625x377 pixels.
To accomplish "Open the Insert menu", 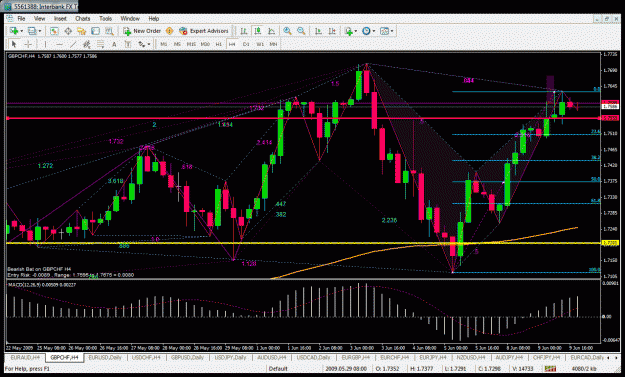I will (60, 18).
